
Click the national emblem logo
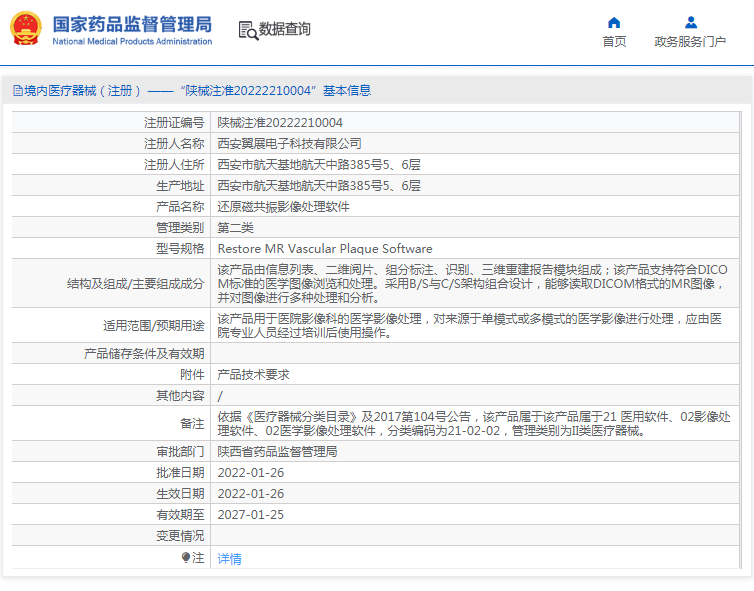tap(25, 28)
